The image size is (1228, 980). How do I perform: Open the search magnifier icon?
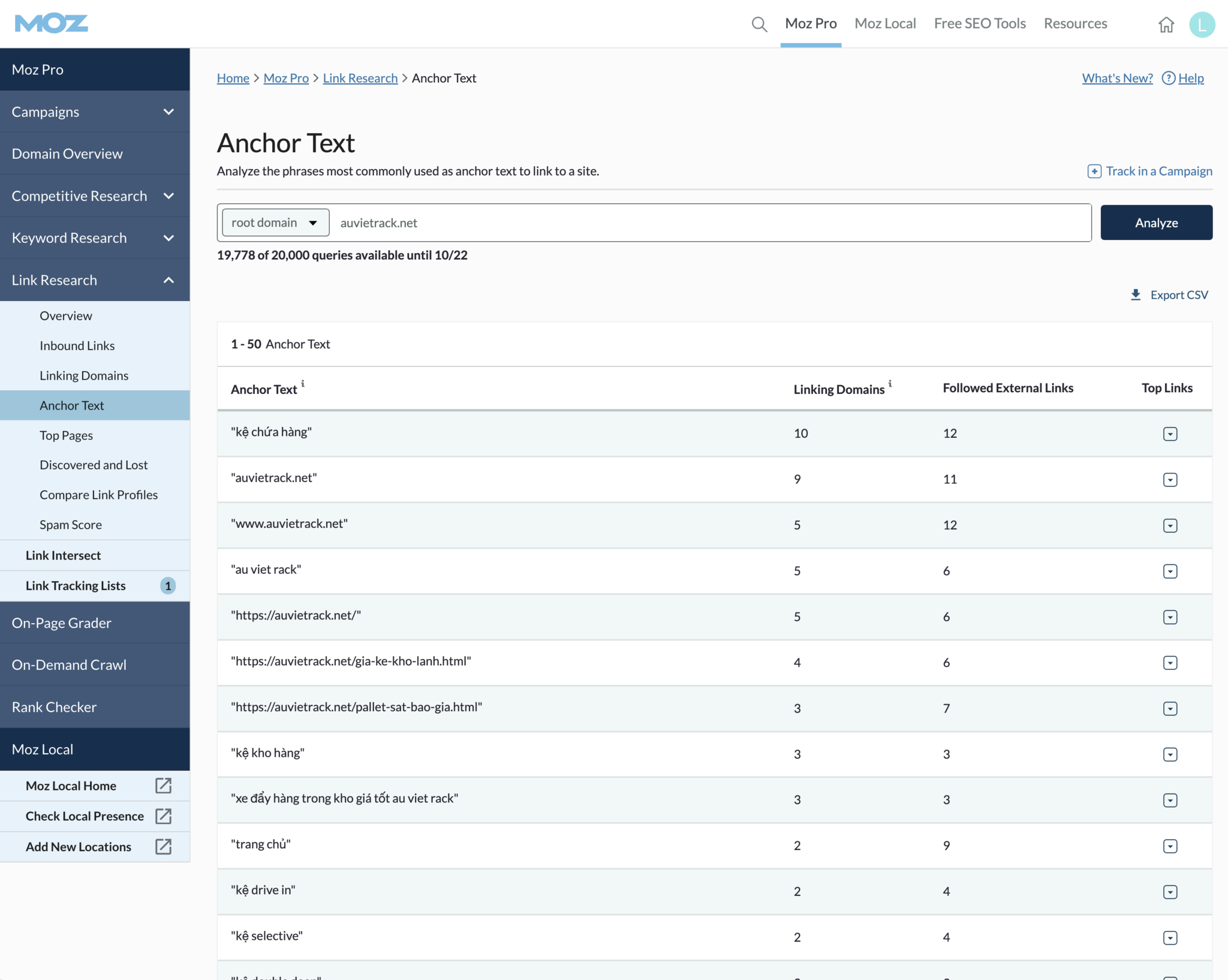coord(759,24)
